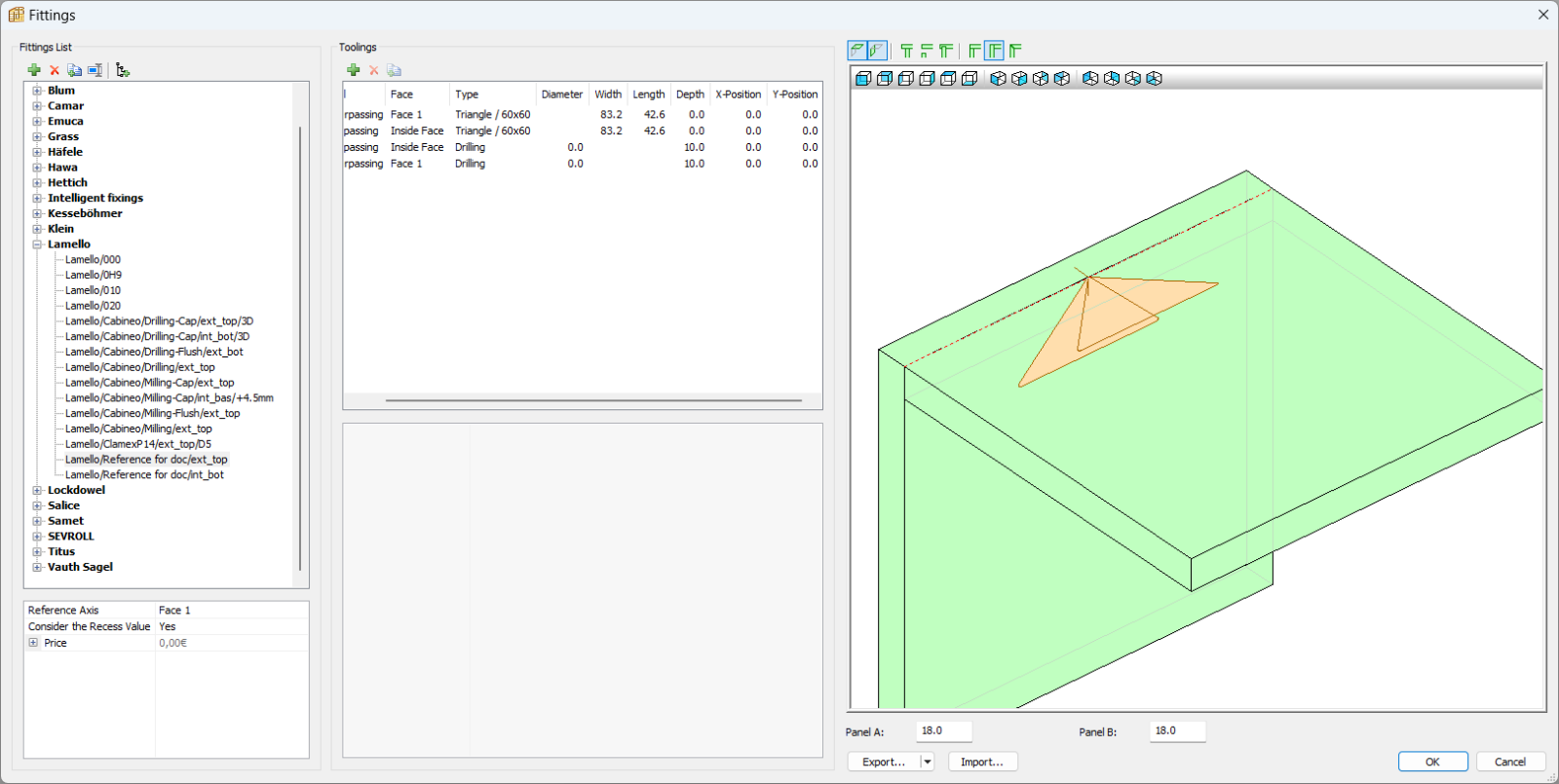Click the Fittings List vertical scrollbar
Viewport: 1559px width, 784px height.
300,348
